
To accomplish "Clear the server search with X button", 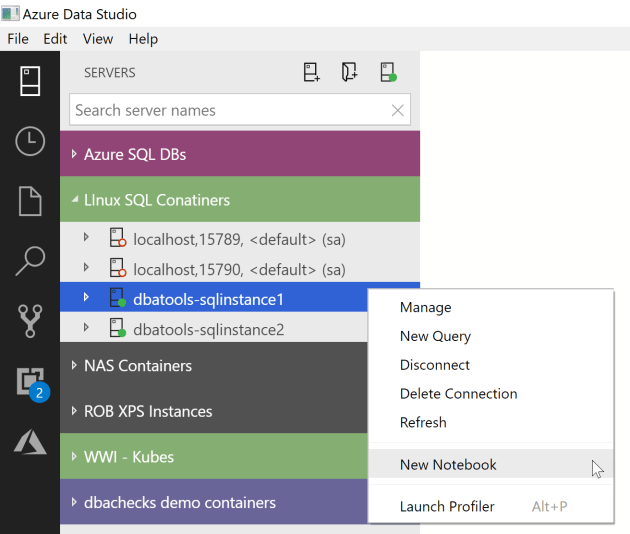I will click(397, 111).
